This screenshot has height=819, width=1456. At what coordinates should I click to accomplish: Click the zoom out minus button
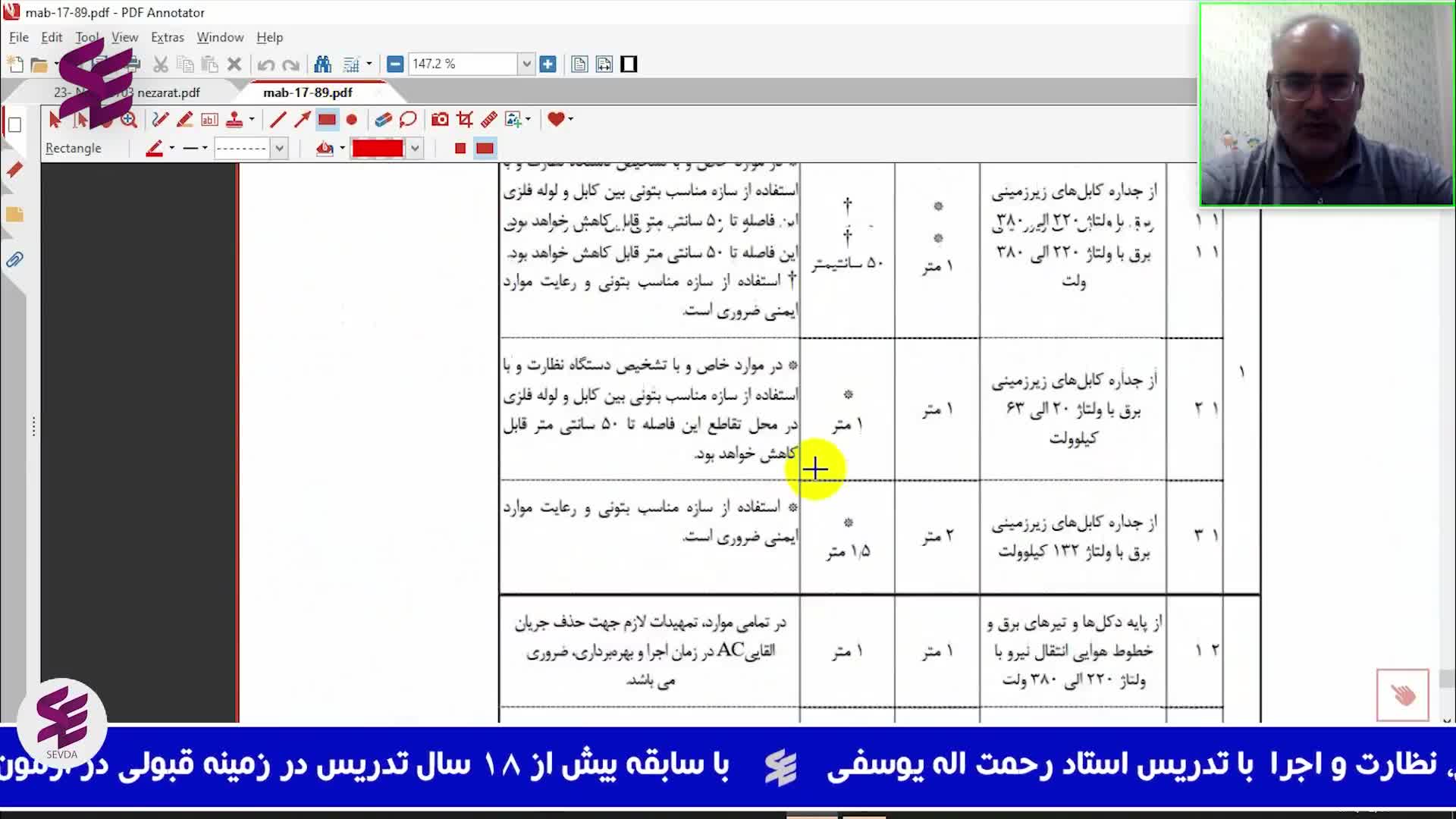pos(394,64)
